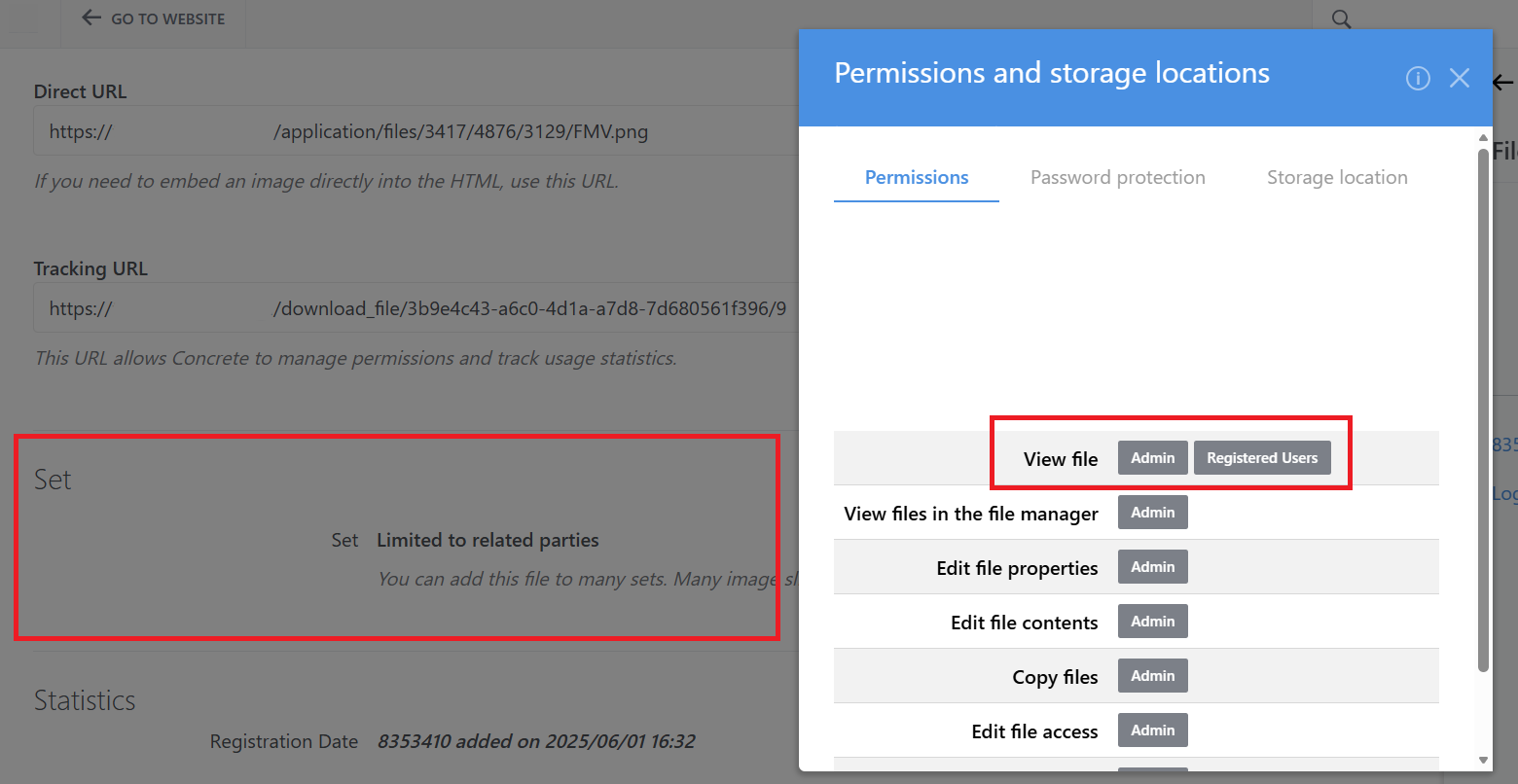Open the Password protection tab

(x=1117, y=178)
